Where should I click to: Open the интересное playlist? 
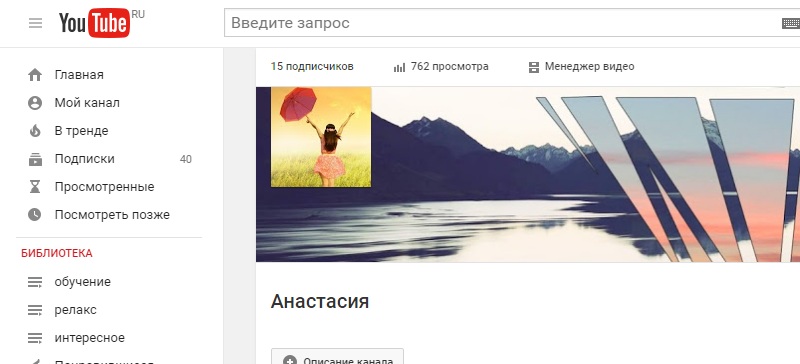pyautogui.click(x=90, y=338)
